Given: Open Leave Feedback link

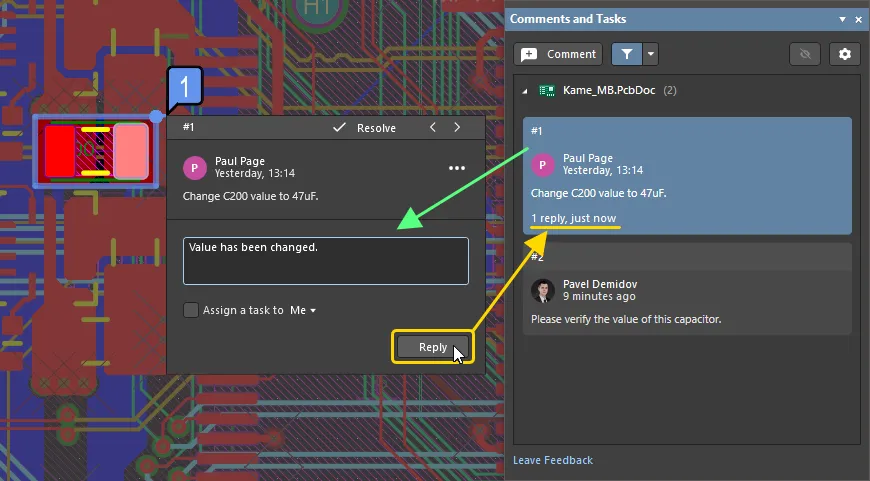Looking at the screenshot, I should [553, 460].
